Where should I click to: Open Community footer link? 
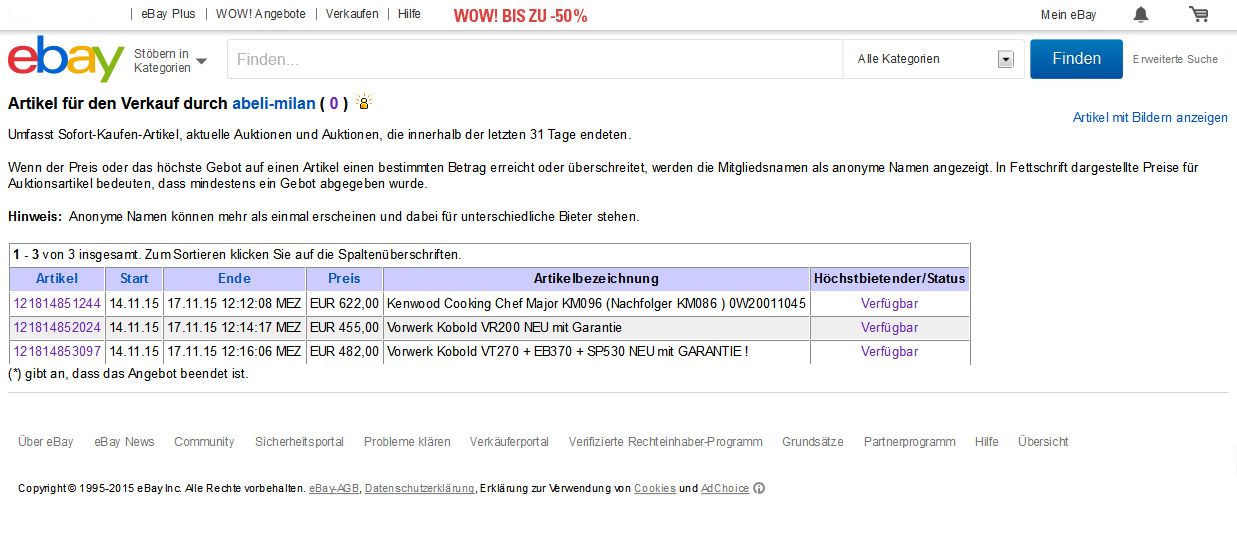(204, 441)
